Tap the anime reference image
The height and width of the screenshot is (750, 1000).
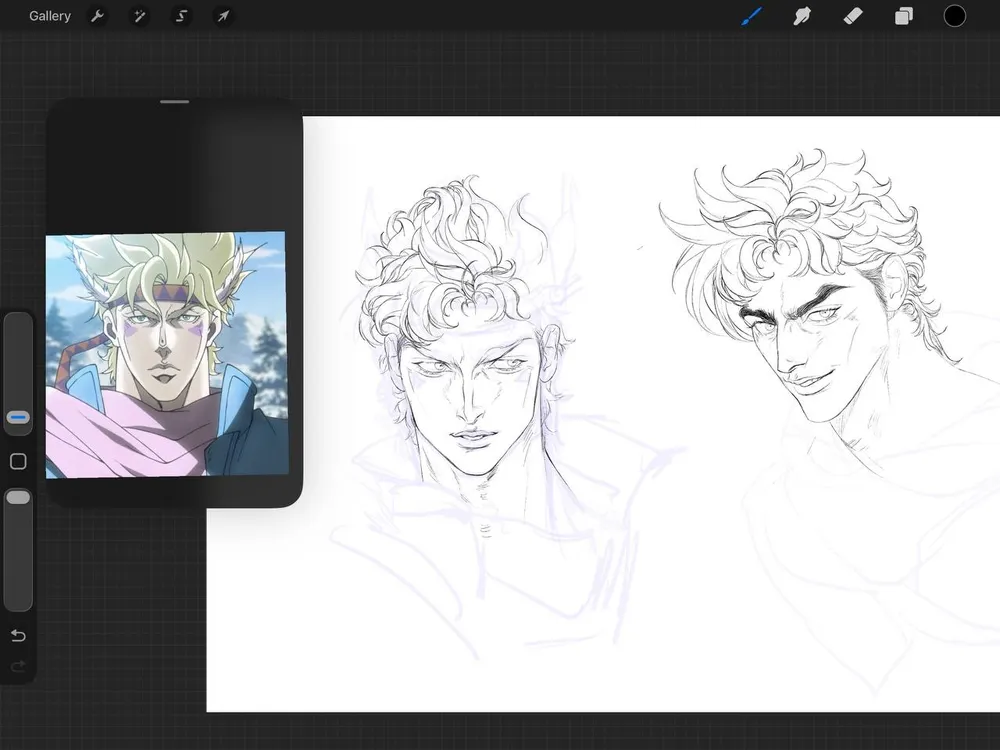[166, 354]
